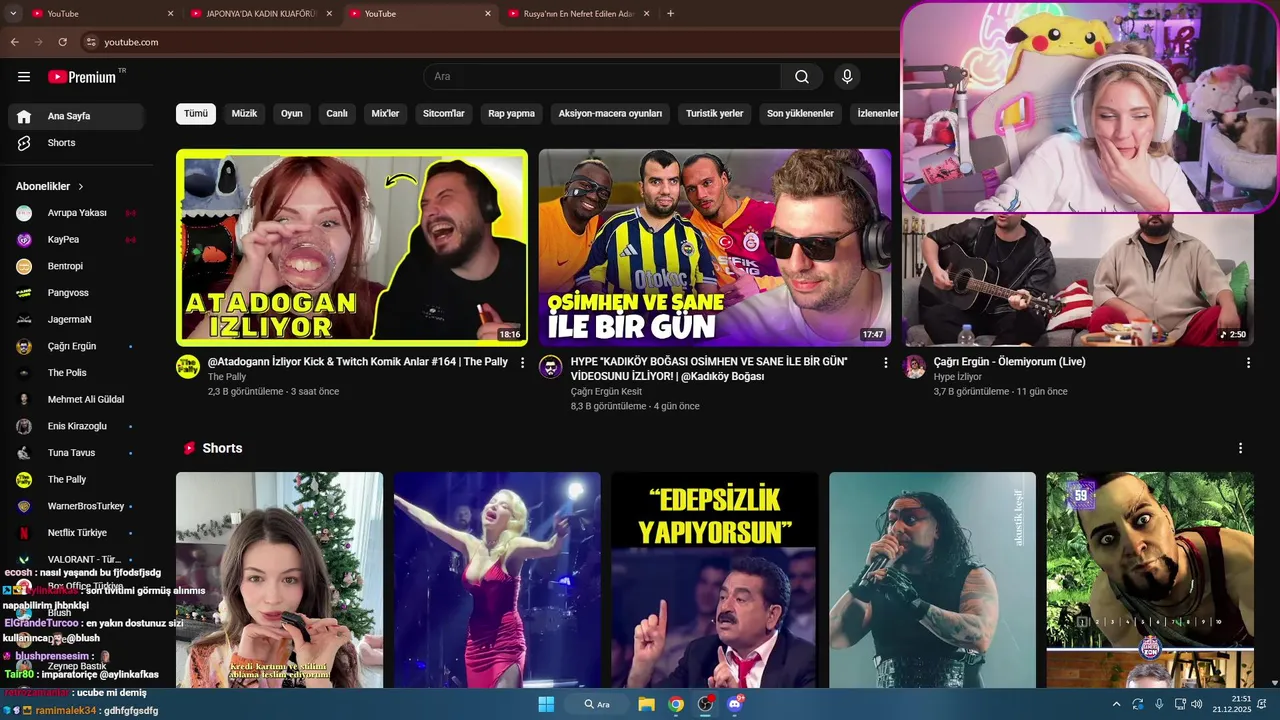Open Windows Start menu
Screen dimensions: 1280x720
click(546, 704)
